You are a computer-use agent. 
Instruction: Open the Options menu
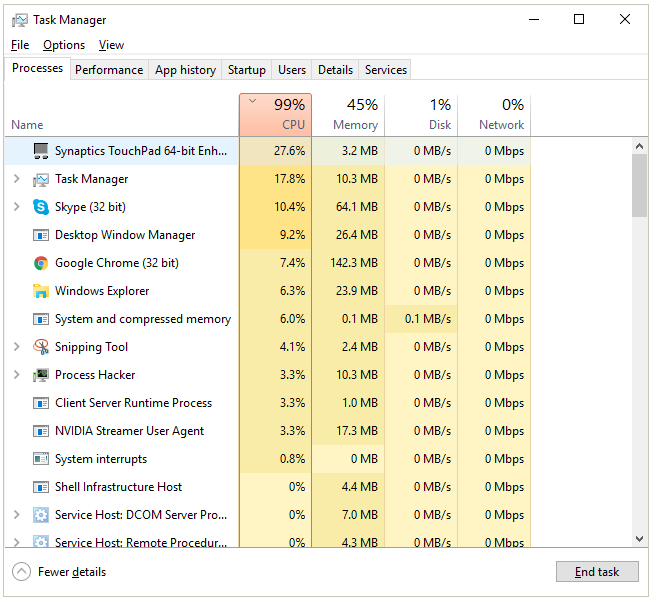coord(64,45)
